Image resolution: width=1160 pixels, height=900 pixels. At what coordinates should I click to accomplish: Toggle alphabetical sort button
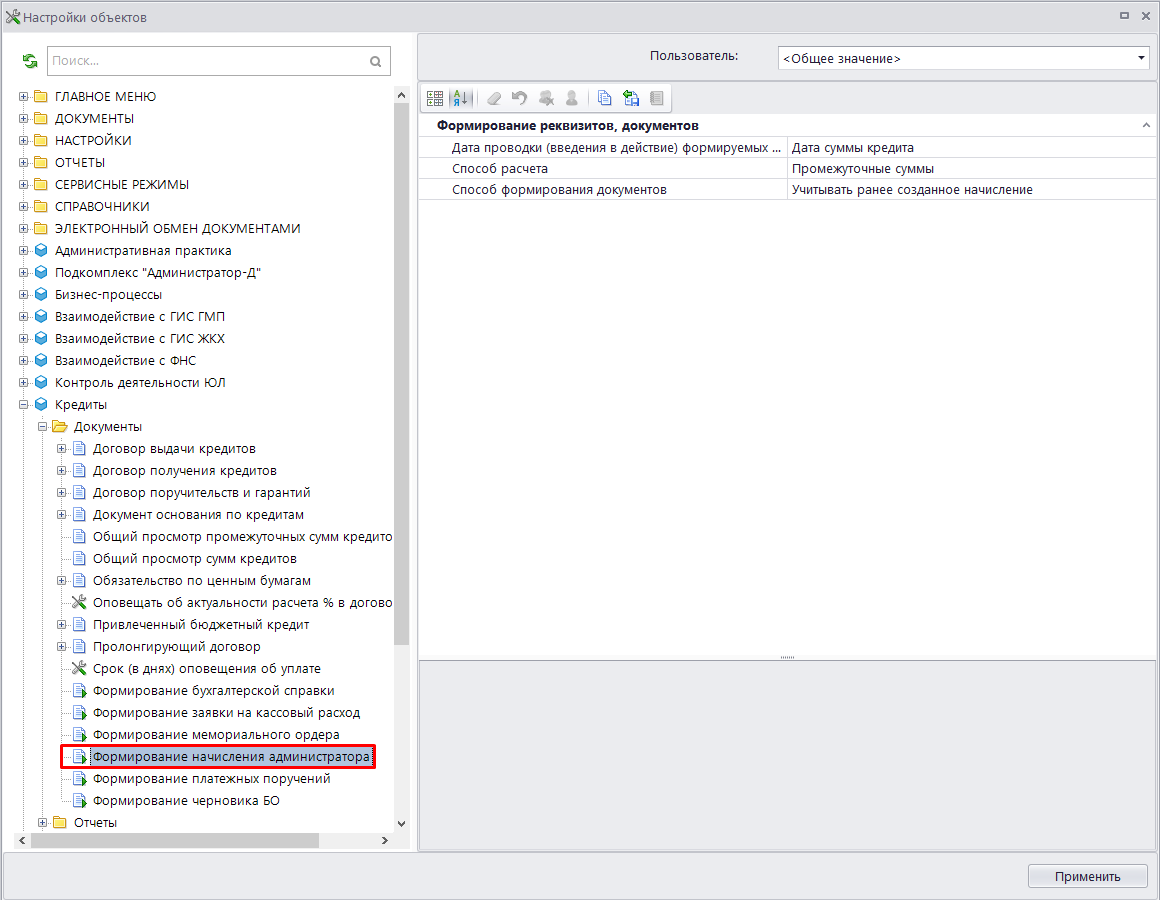[460, 98]
